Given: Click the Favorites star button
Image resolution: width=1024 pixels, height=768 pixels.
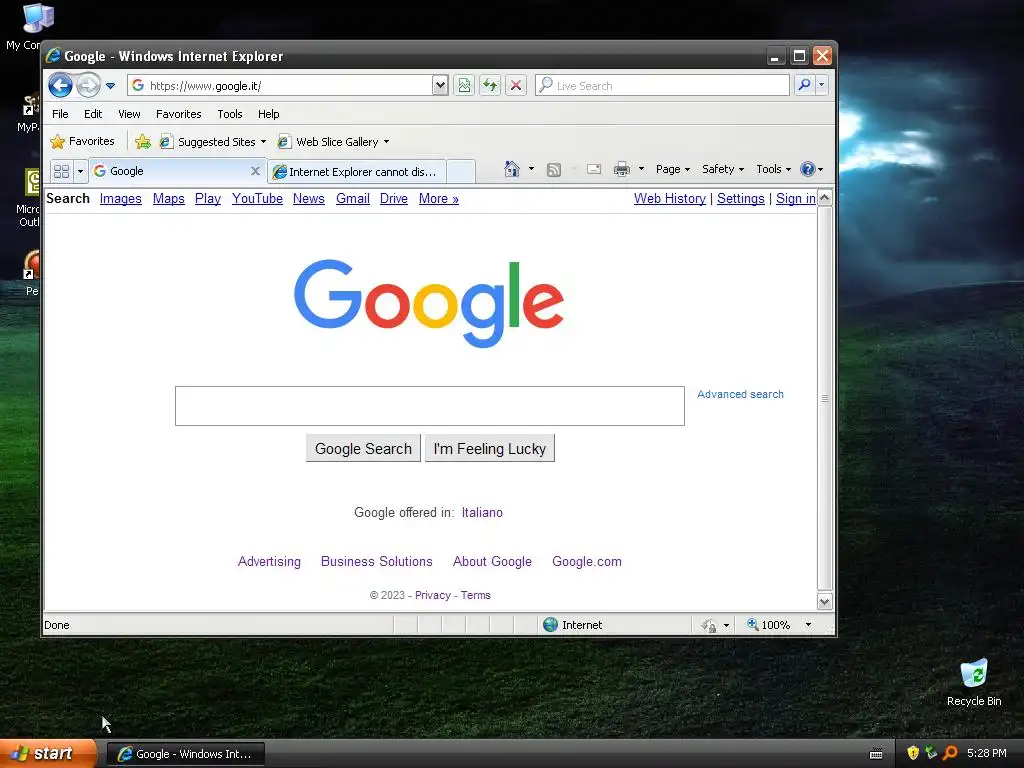Looking at the screenshot, I should coord(83,141).
